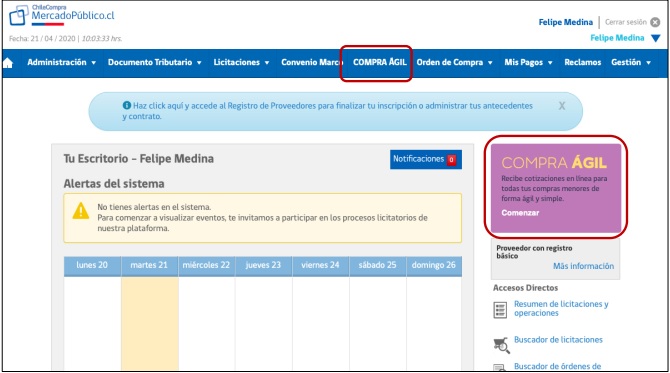Screen dimensions: 670x373
Task: Click the 'Accesos Directos' heading
Action: click(x=526, y=288)
